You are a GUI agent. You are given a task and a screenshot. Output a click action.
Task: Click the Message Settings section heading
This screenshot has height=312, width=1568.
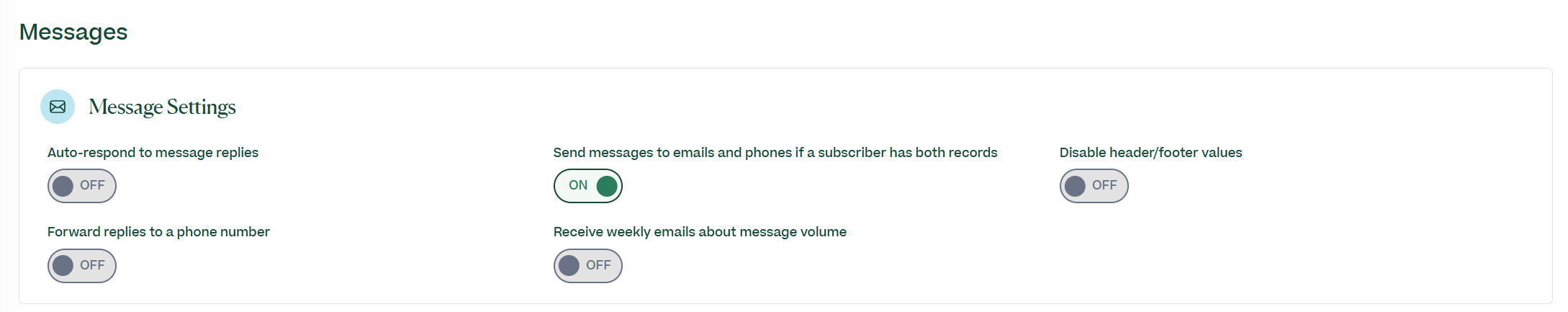[x=162, y=107]
